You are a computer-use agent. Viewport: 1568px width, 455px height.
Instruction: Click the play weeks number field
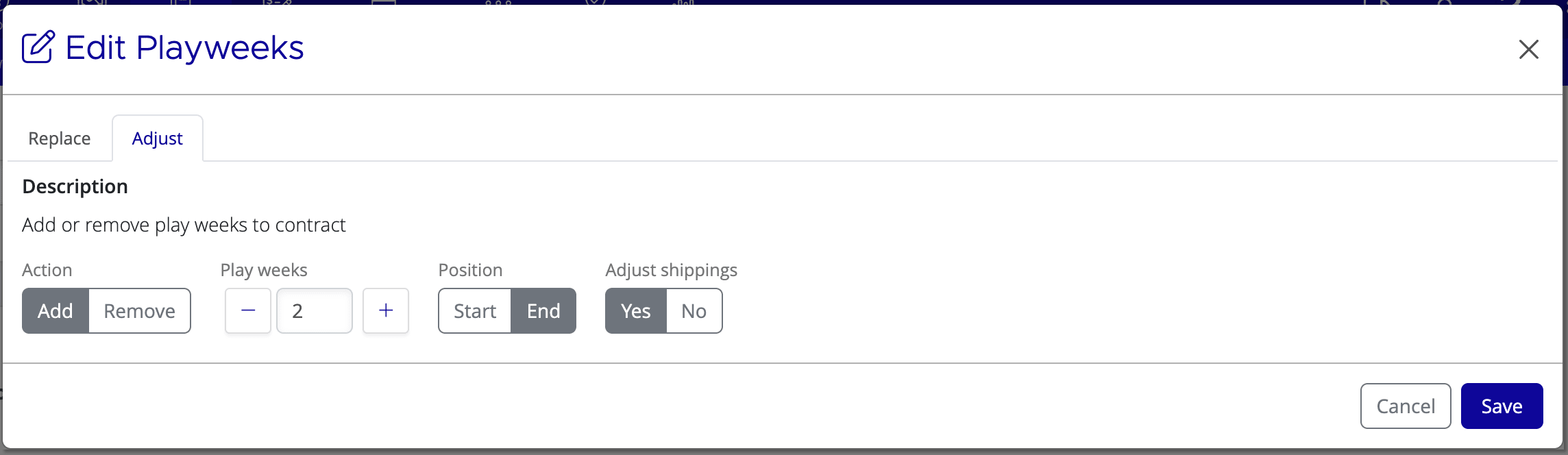[x=315, y=310]
